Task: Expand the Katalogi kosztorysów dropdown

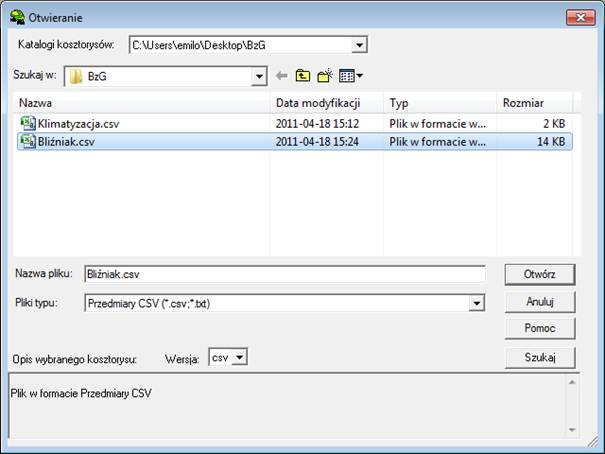Action: [359, 45]
